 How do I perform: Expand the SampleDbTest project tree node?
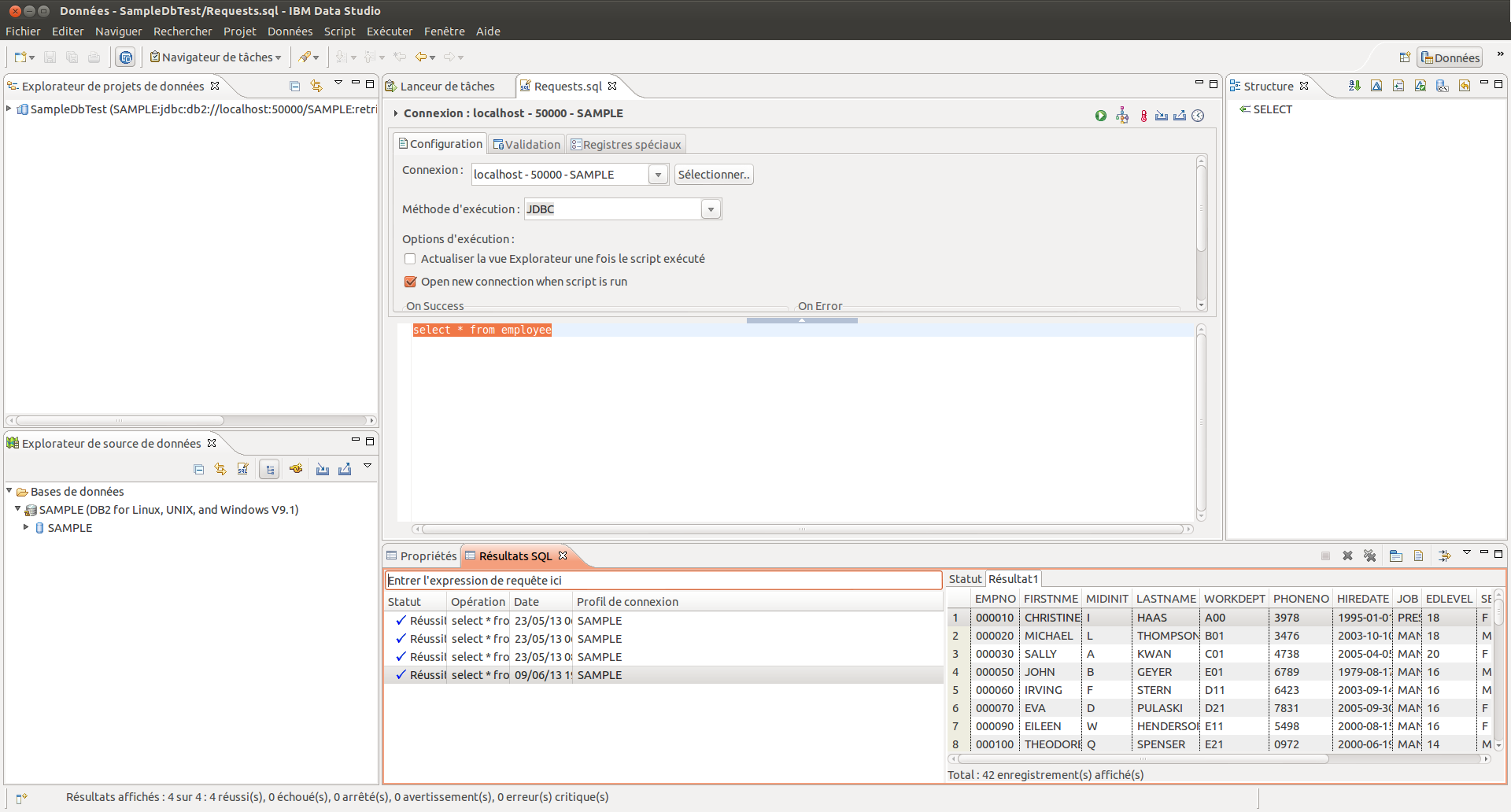coord(9,109)
